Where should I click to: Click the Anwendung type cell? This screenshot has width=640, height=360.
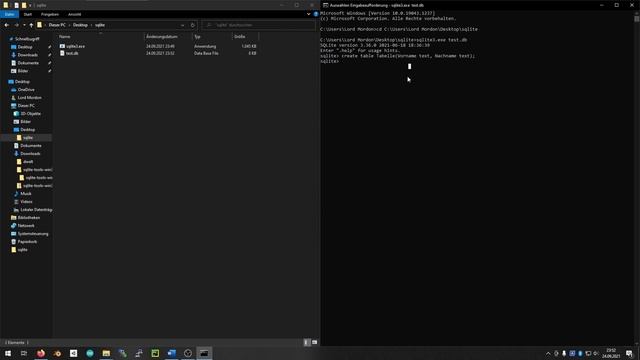pos(205,46)
